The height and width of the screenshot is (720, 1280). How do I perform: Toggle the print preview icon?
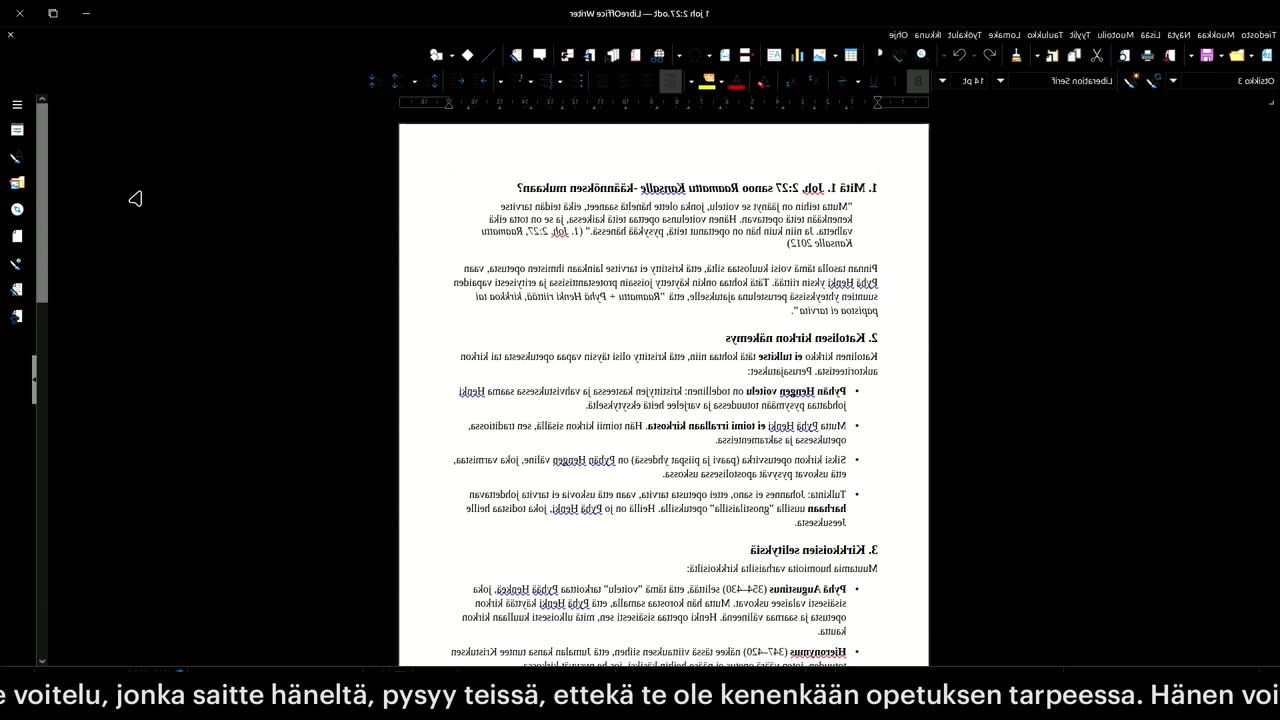[1124, 55]
